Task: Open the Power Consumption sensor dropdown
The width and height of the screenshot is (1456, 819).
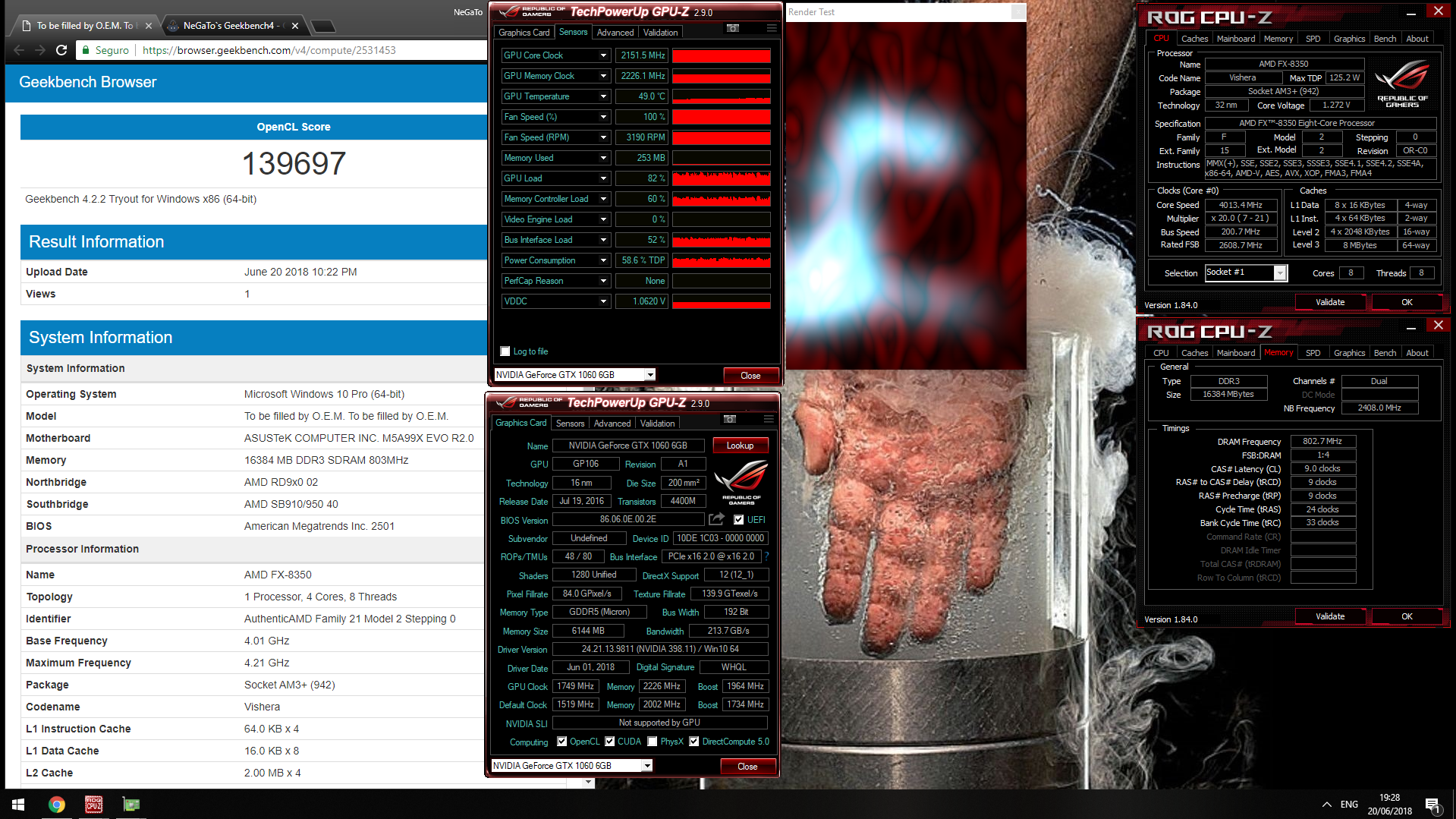Action: (x=603, y=260)
